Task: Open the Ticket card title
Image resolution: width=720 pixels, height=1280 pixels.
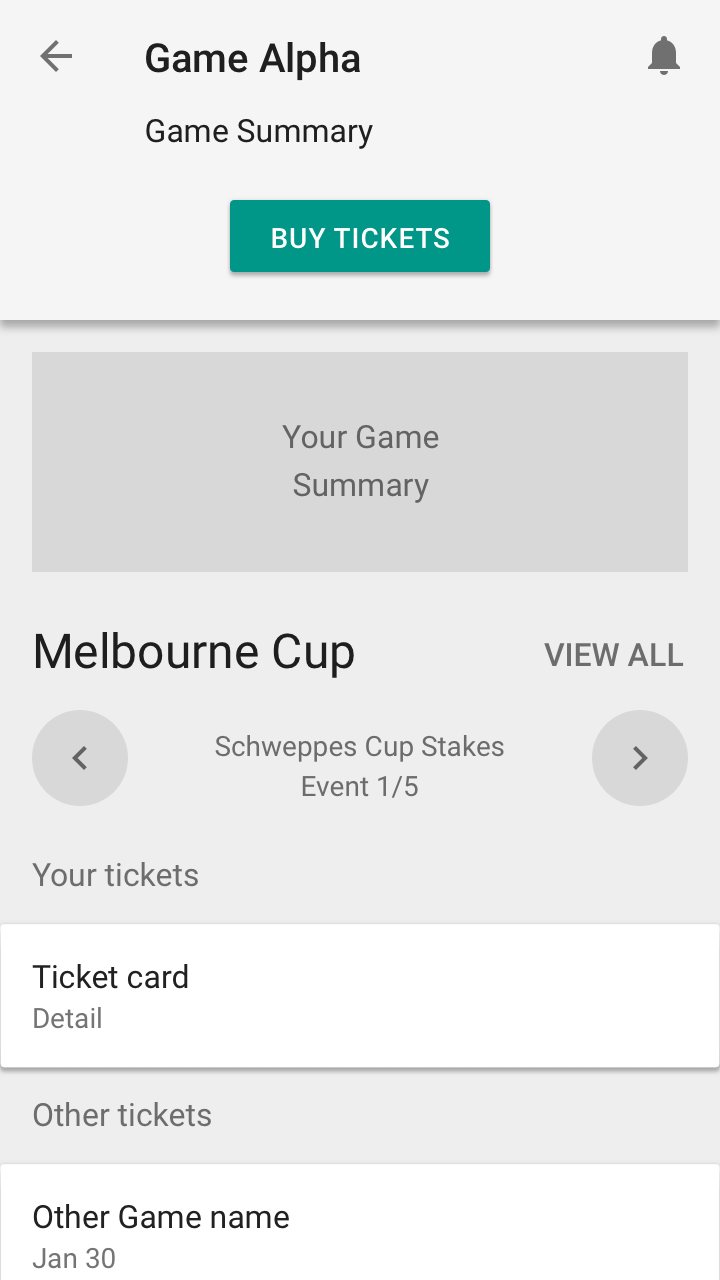Action: (111, 977)
